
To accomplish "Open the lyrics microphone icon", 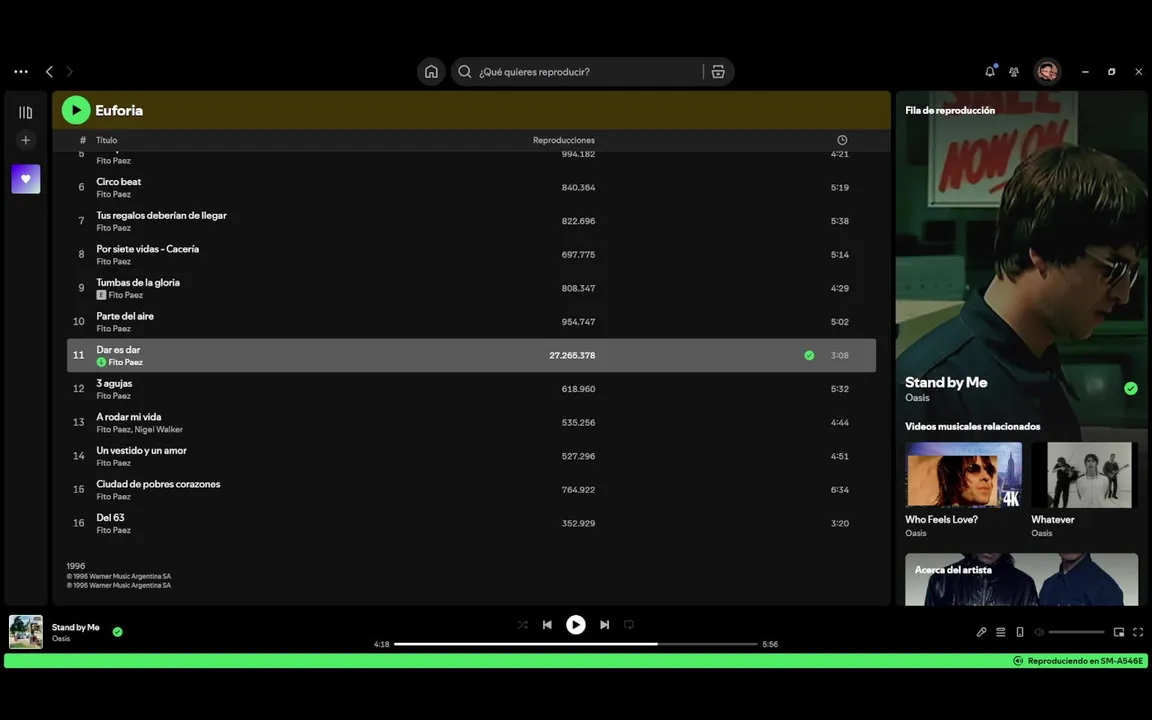I will [982, 632].
